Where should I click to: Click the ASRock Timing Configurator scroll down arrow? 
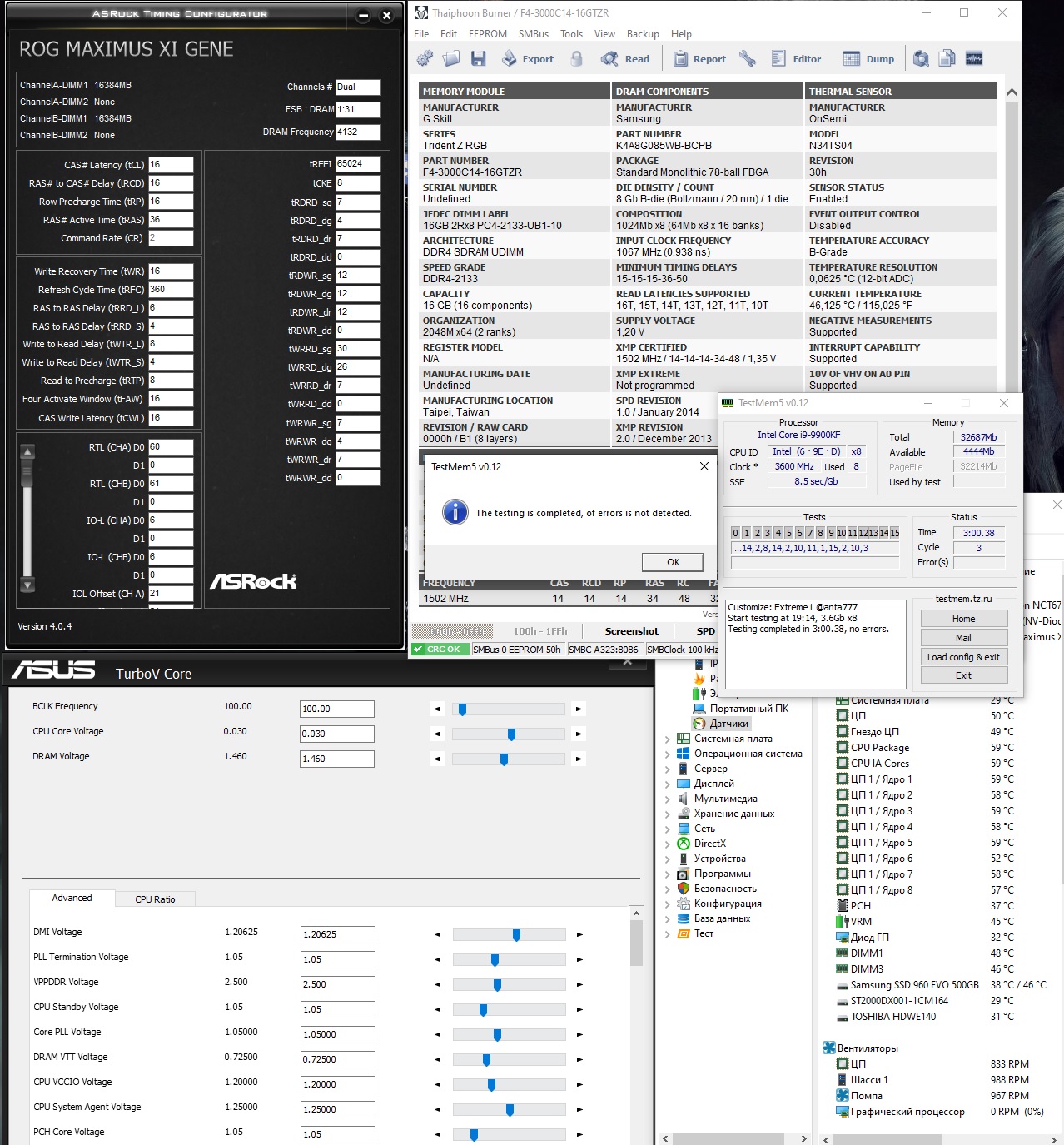coord(27,585)
